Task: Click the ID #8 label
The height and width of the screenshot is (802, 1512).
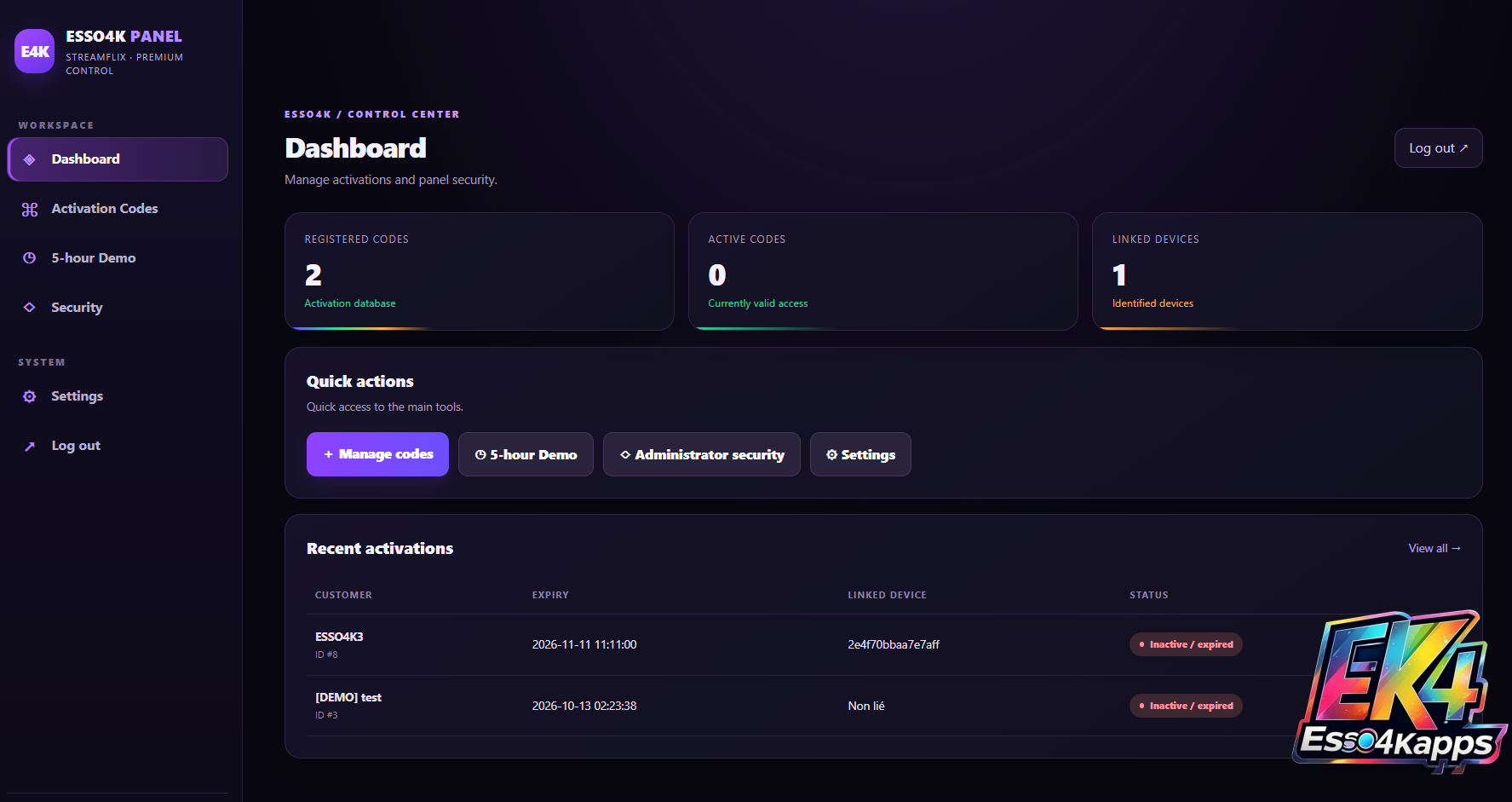Action: 326,655
